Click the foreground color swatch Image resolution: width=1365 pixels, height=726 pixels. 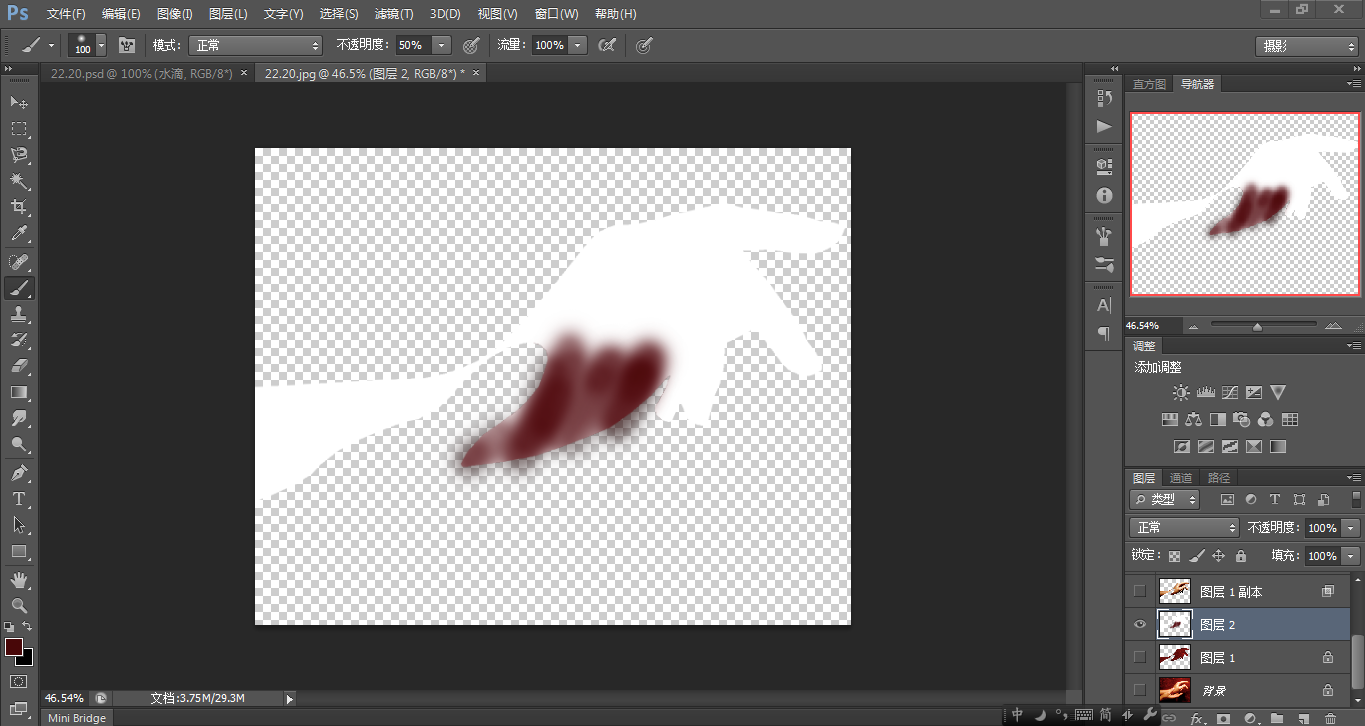[x=14, y=647]
